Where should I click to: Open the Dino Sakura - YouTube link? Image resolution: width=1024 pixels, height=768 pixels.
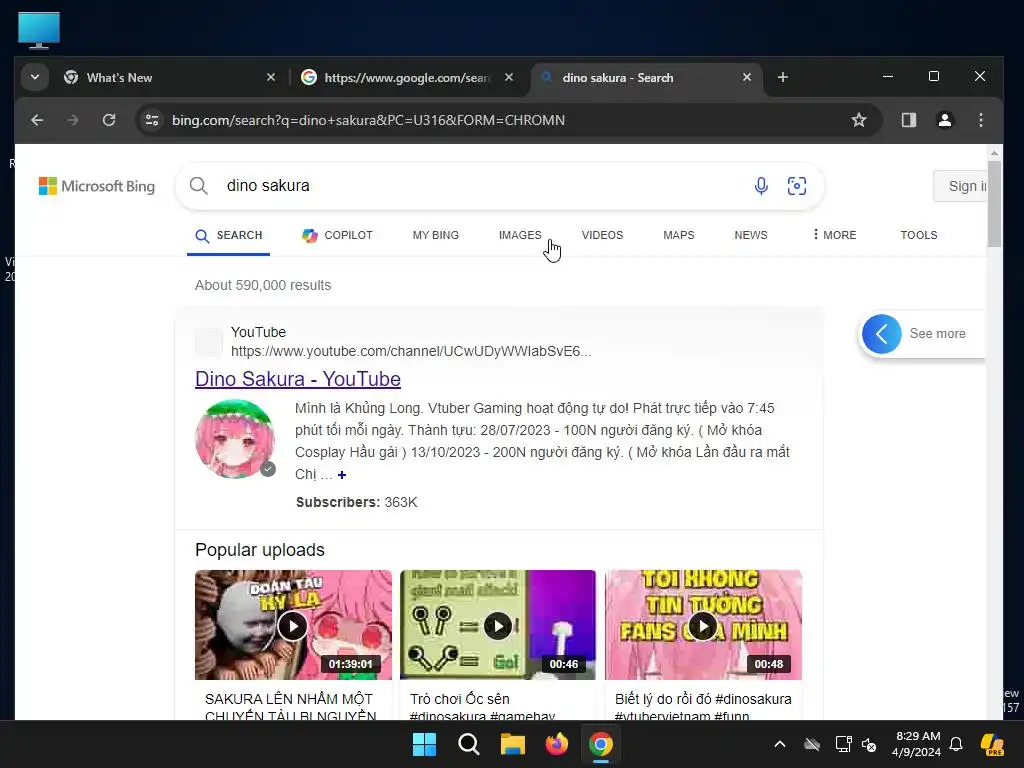[298, 379]
